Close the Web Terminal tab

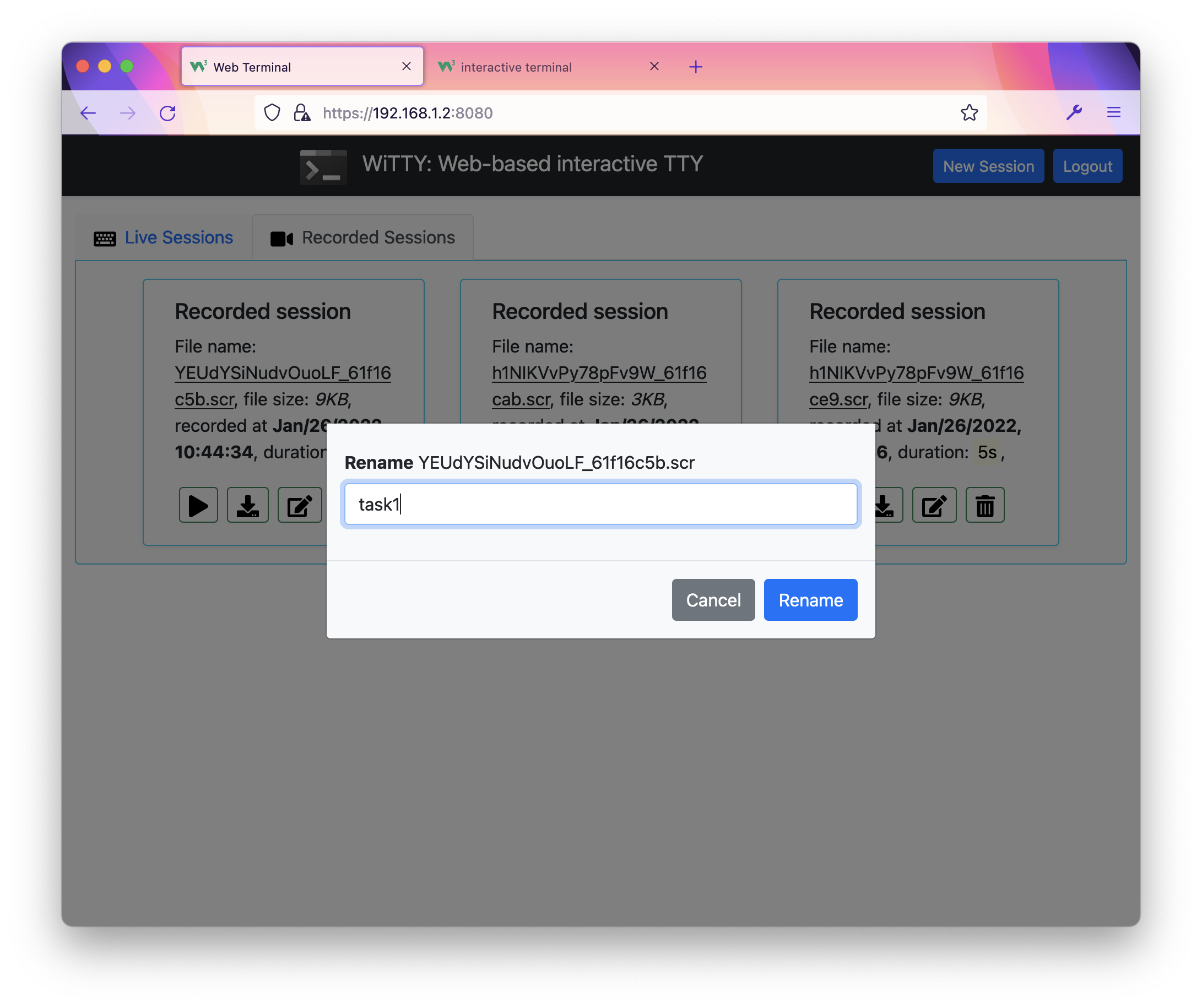tap(407, 67)
